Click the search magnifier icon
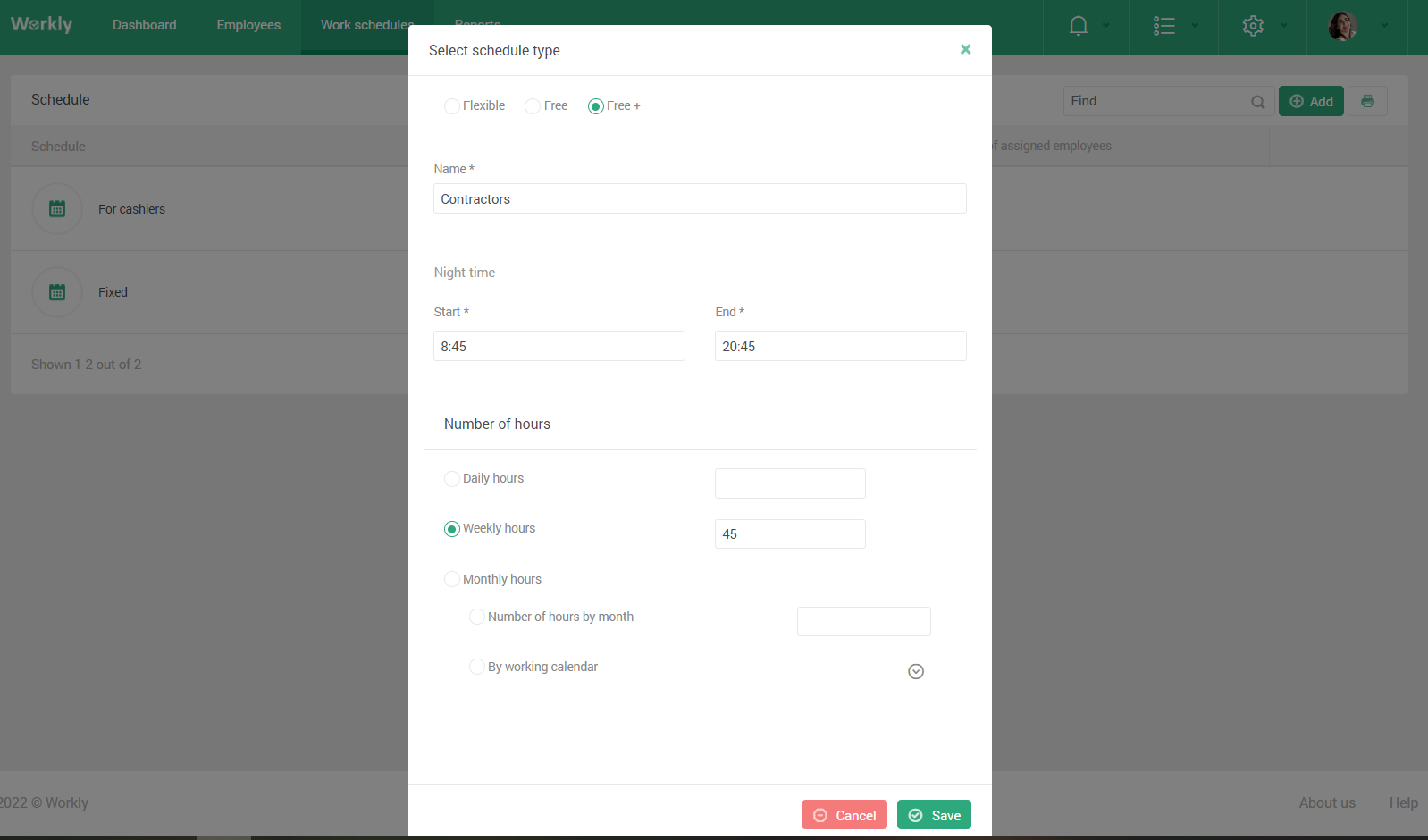1428x840 pixels. point(1257,102)
